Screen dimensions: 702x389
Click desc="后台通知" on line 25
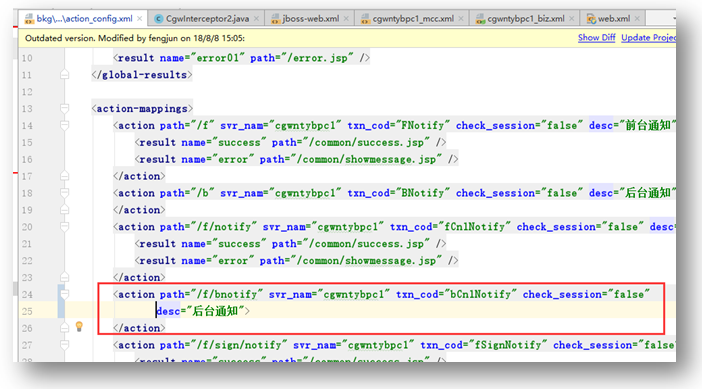coord(201,311)
